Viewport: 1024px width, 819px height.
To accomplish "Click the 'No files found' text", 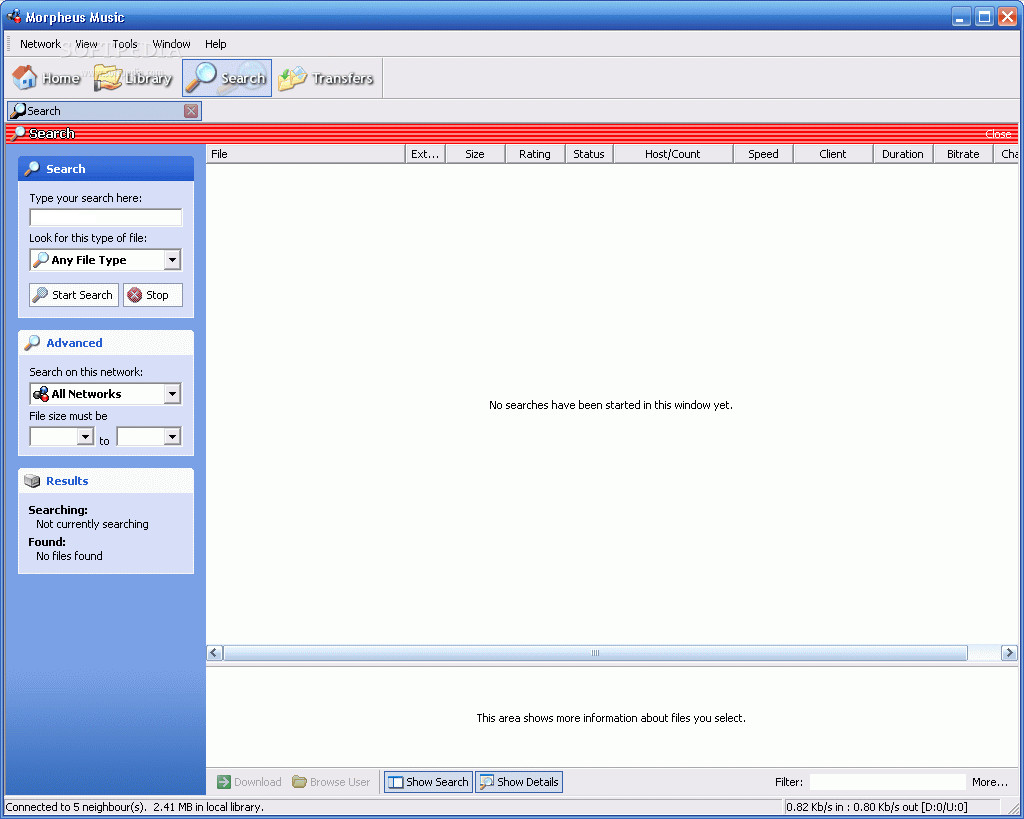I will tap(69, 556).
